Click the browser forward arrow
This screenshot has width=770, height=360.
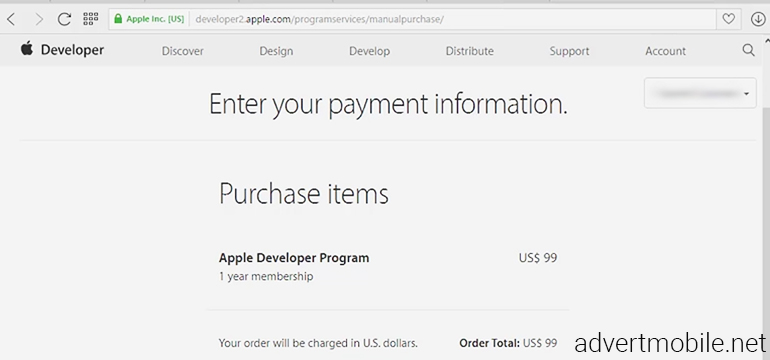tap(39, 20)
